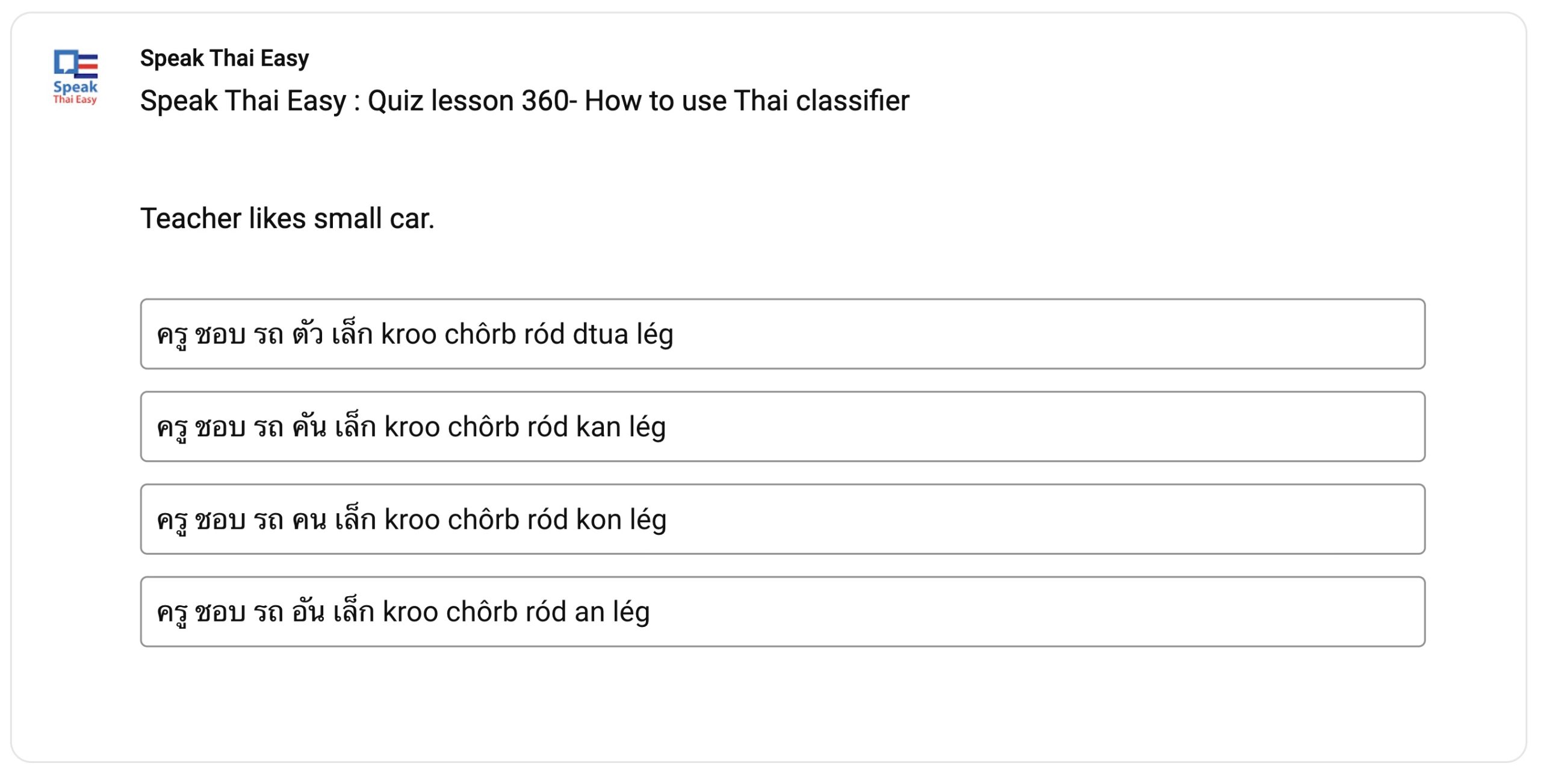
Task: Click Thai text ครู ชอบ รถ อัน เล็ก
Action: pyautogui.click(x=266, y=612)
